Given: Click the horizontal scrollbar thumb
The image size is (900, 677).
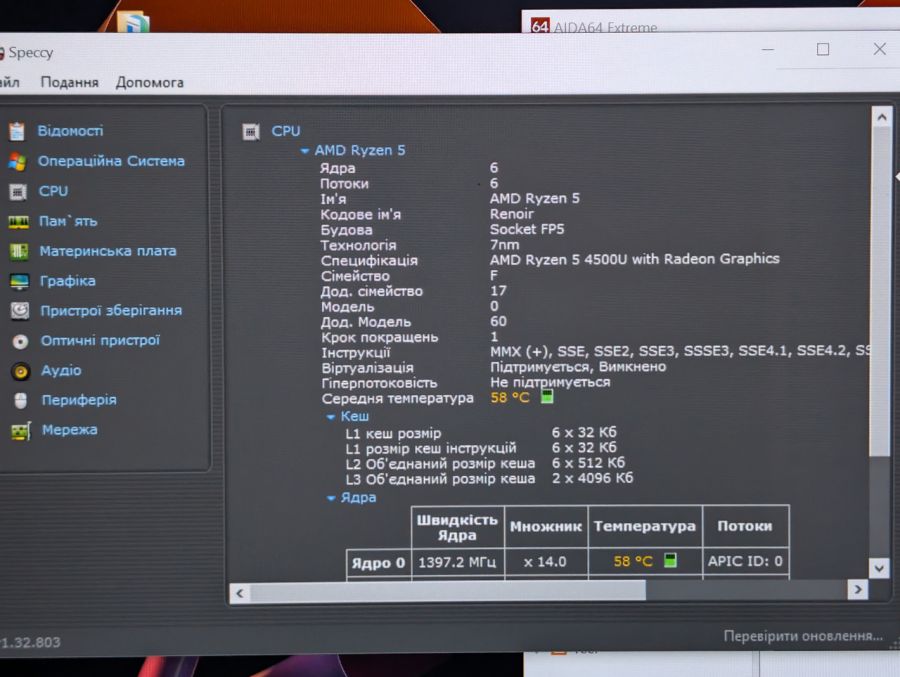Looking at the screenshot, I should click(x=448, y=592).
